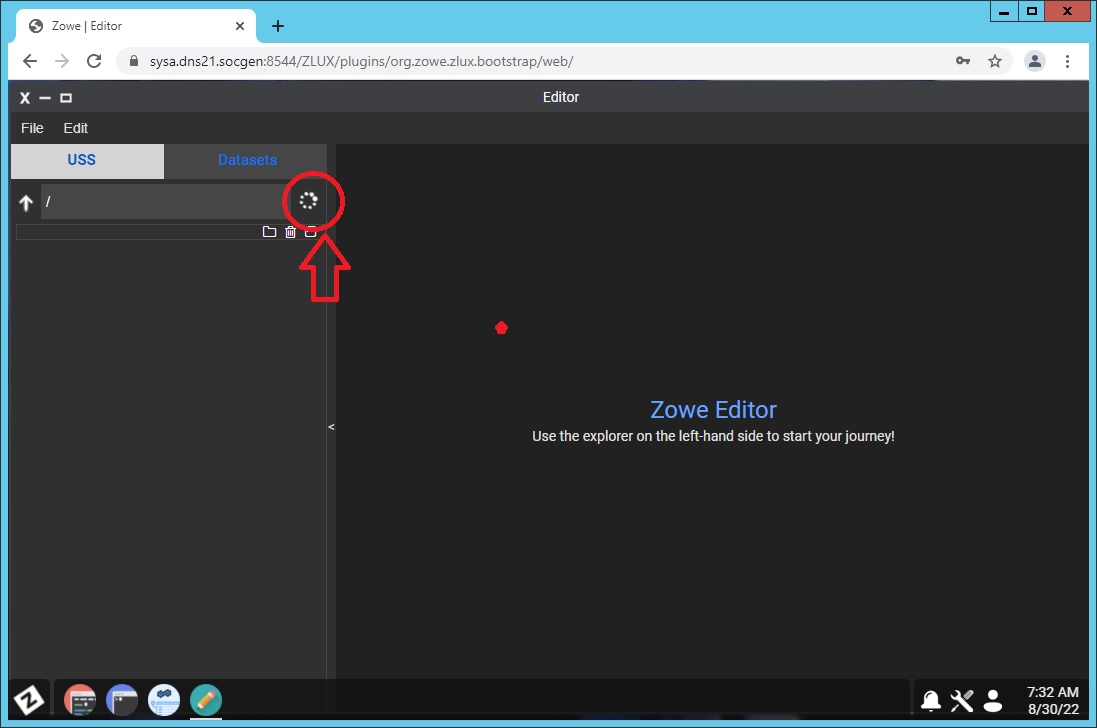Open the File menu
This screenshot has height=728, width=1097.
31,128
